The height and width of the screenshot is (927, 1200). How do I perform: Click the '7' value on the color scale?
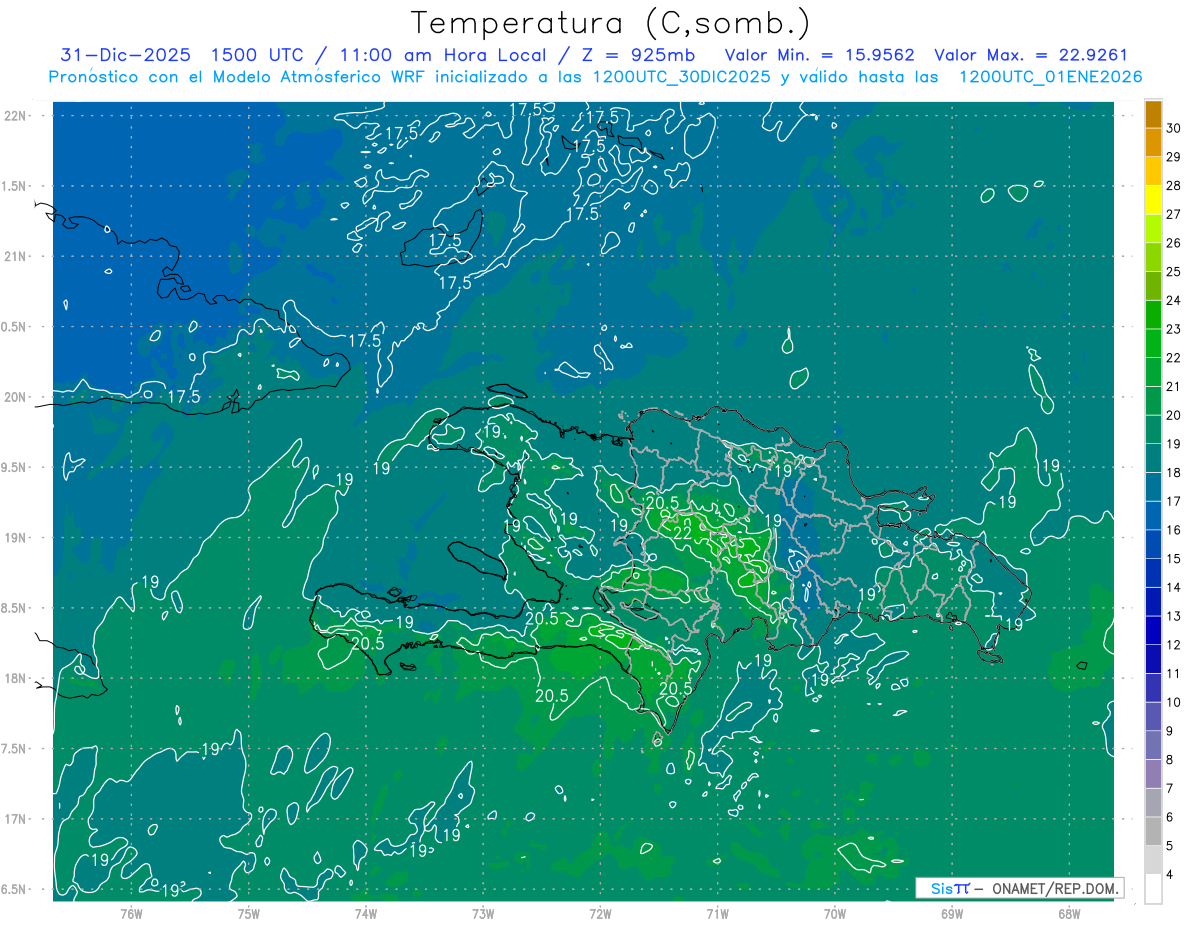coord(1172,789)
